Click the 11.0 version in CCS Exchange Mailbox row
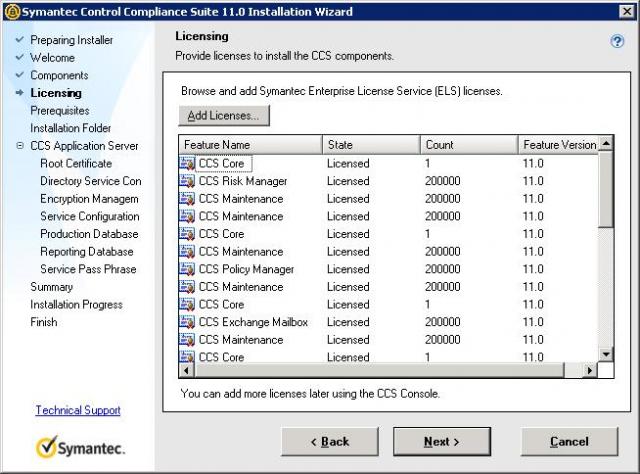The height and width of the screenshot is (474, 640). [x=533, y=322]
